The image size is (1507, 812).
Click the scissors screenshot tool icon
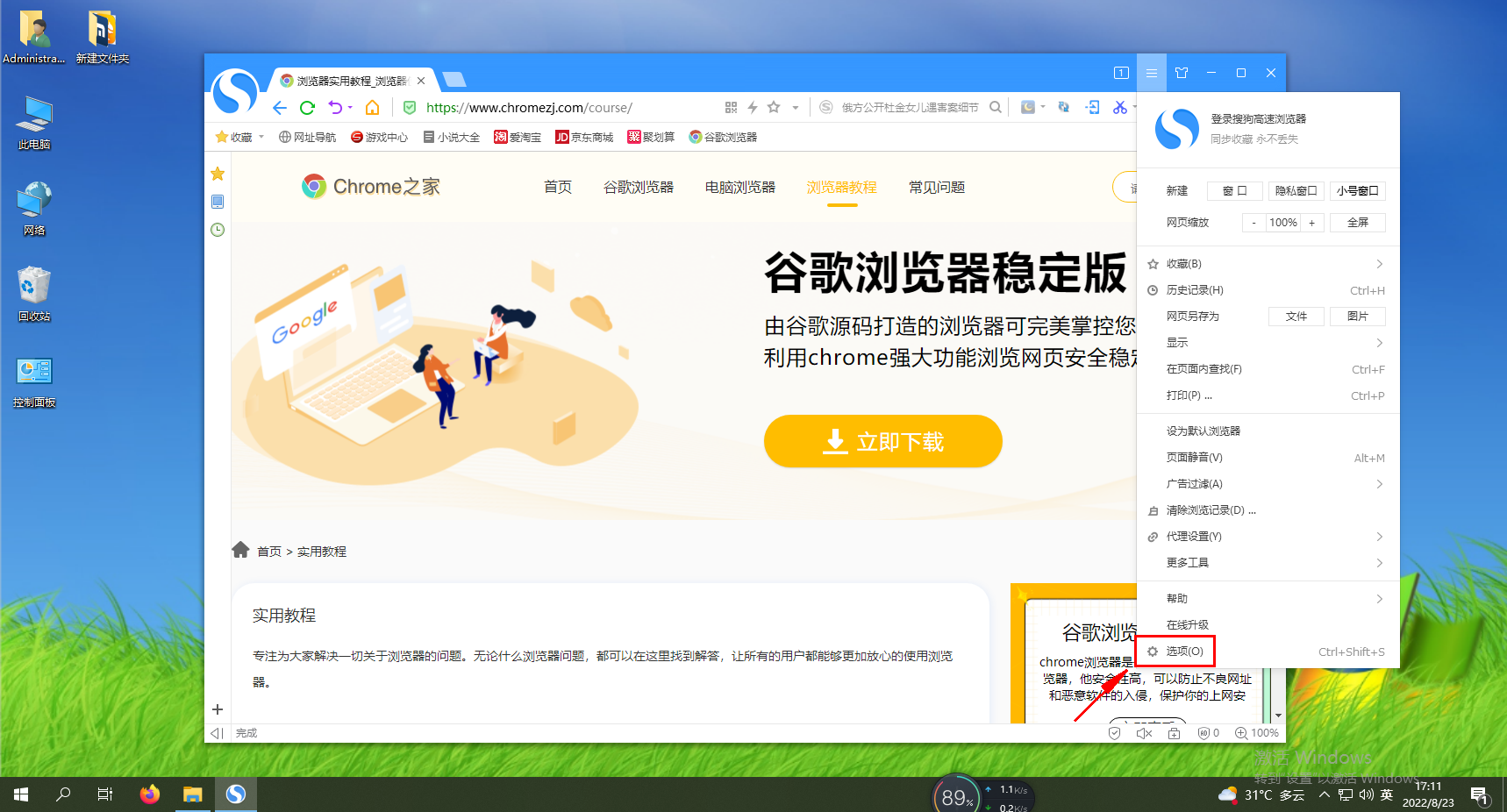click(1120, 107)
